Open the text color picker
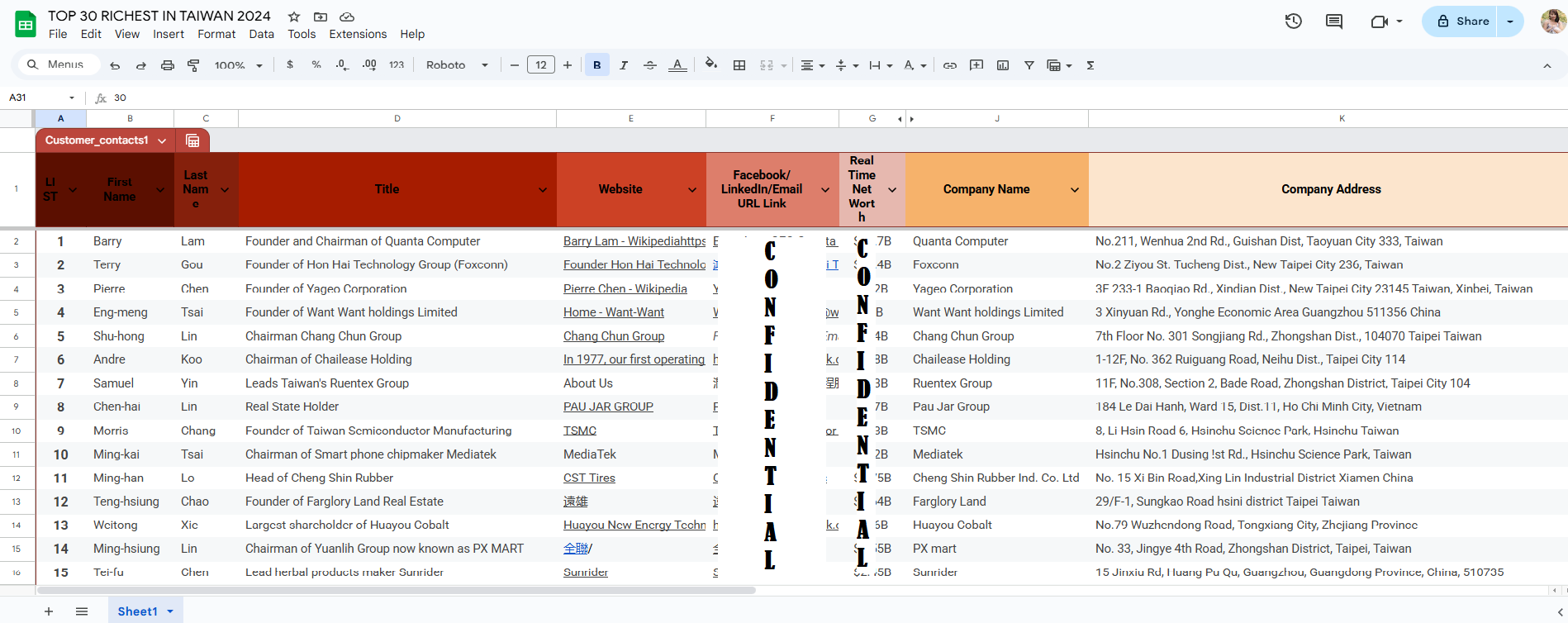This screenshot has height=623, width=1568. coord(677,65)
